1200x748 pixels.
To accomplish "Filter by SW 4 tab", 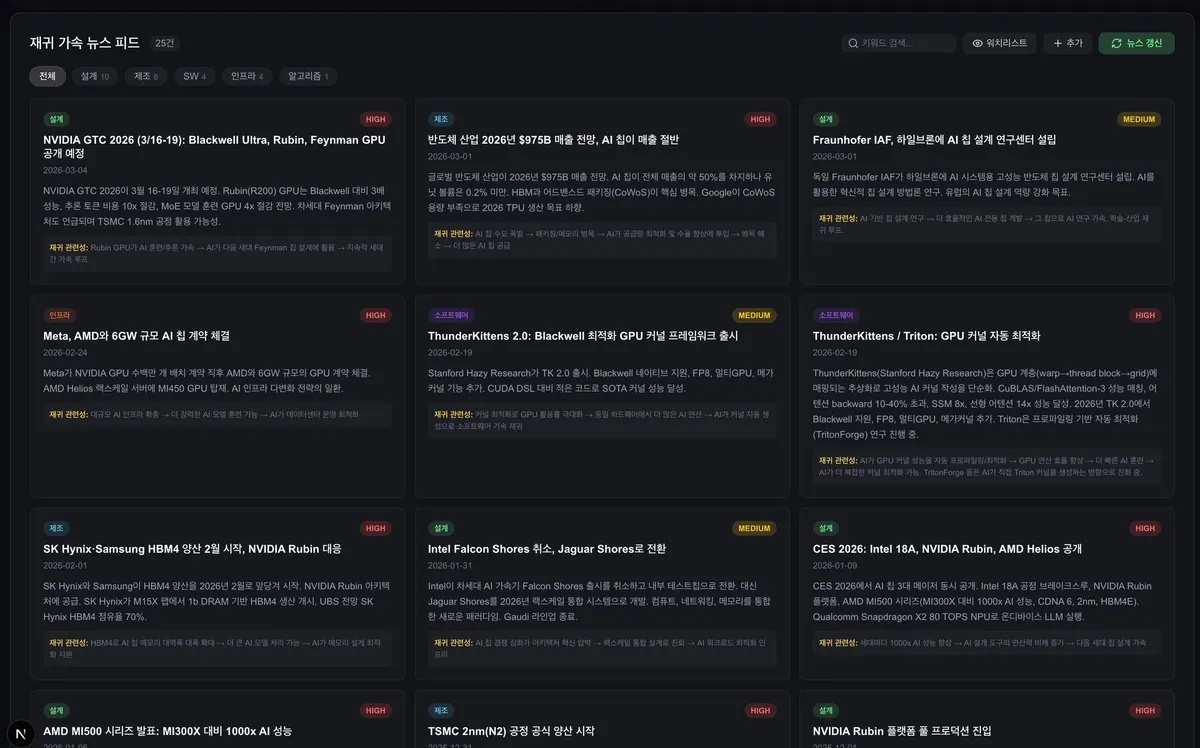I will coord(194,76).
